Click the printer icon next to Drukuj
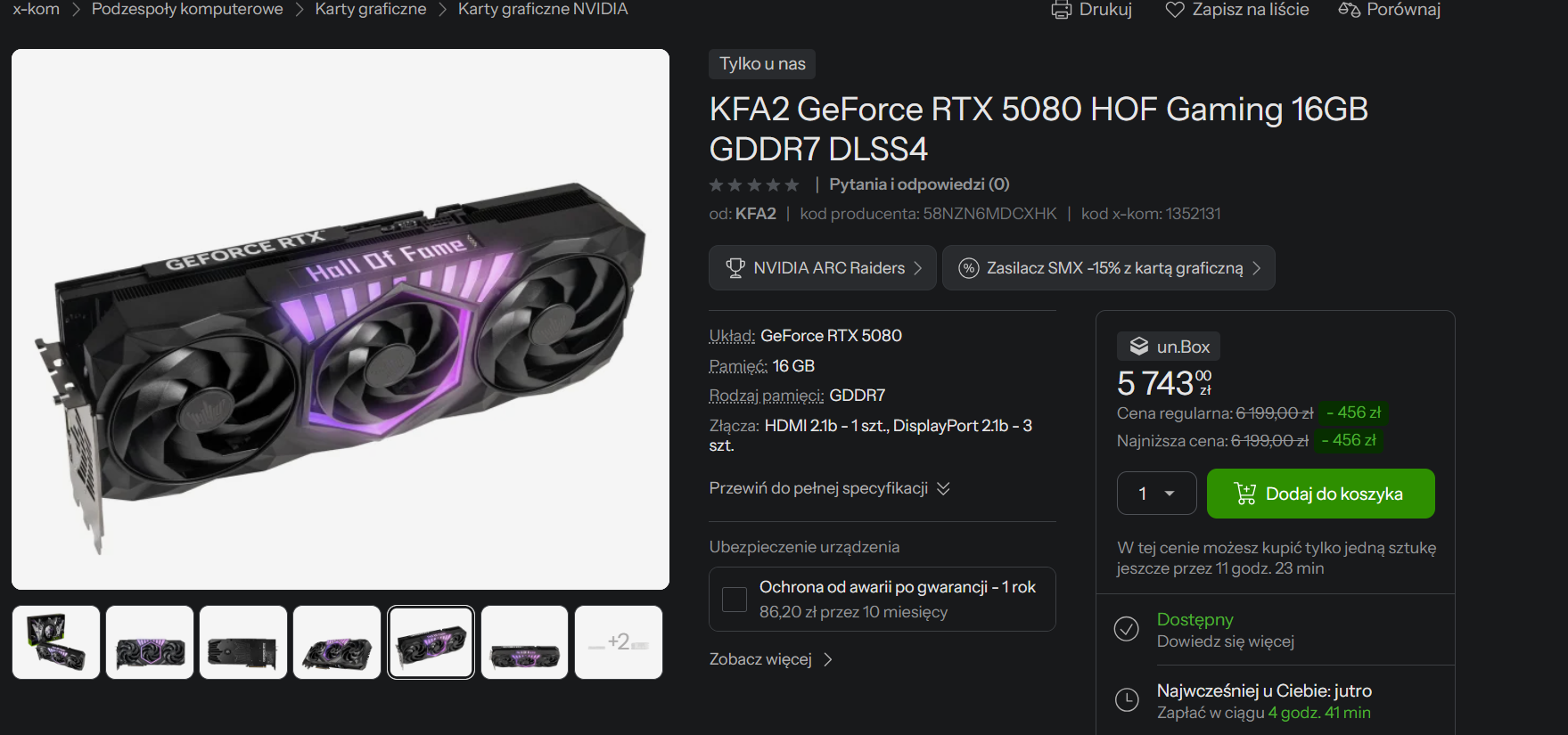The image size is (1568, 735). pyautogui.click(x=1061, y=10)
